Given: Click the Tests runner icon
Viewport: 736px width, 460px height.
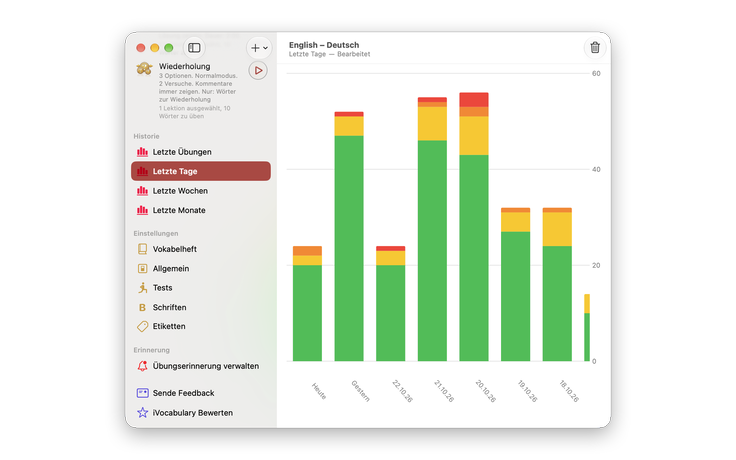Looking at the screenshot, I should click(142, 288).
